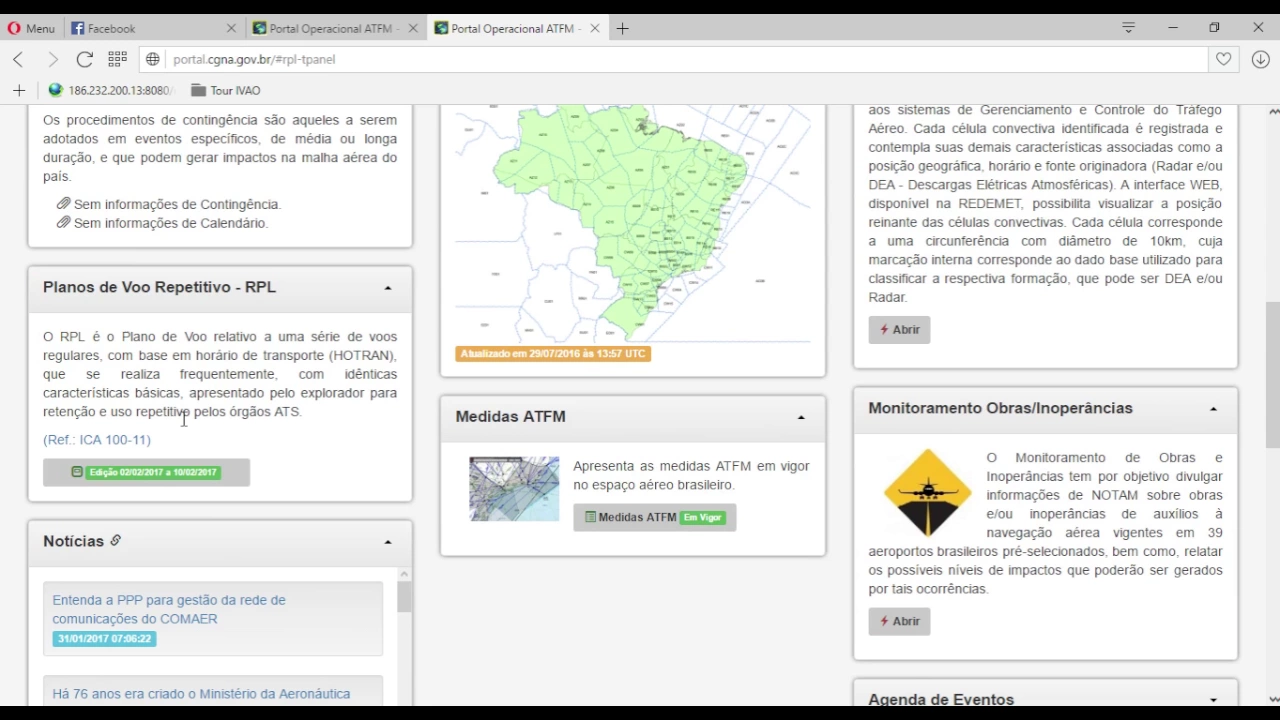
Task: Click the RPL Edição 02/02/2017 button
Action: point(146,472)
